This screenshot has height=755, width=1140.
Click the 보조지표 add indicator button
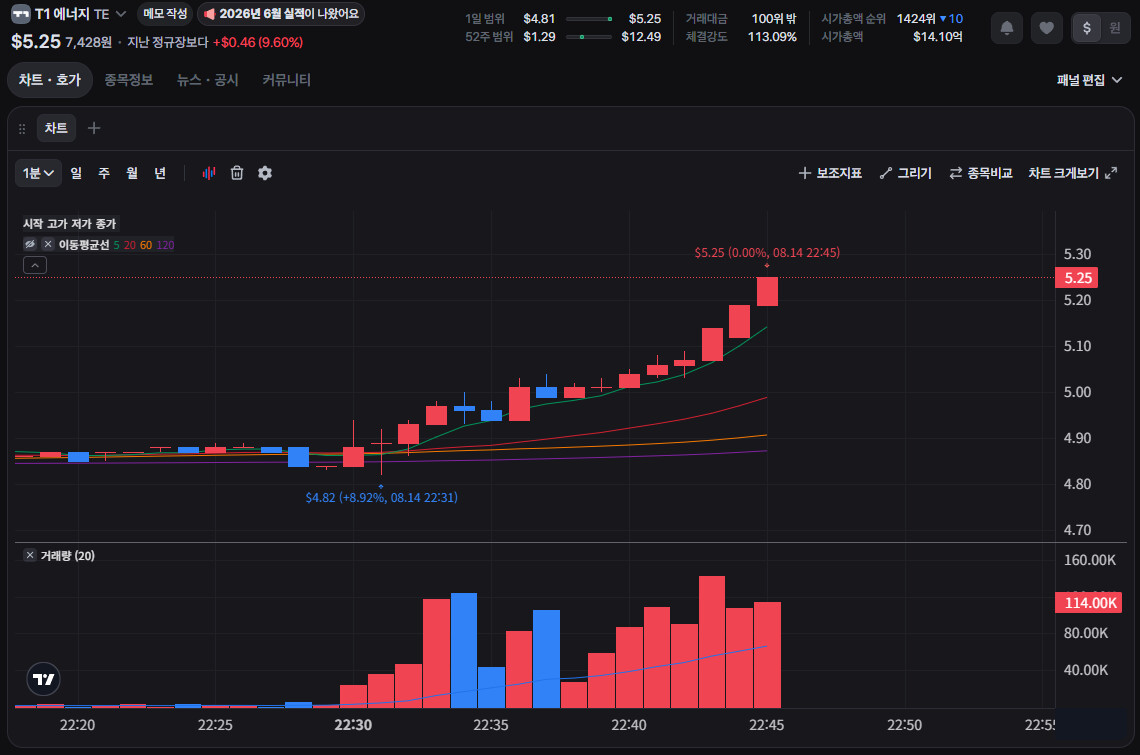[830, 173]
